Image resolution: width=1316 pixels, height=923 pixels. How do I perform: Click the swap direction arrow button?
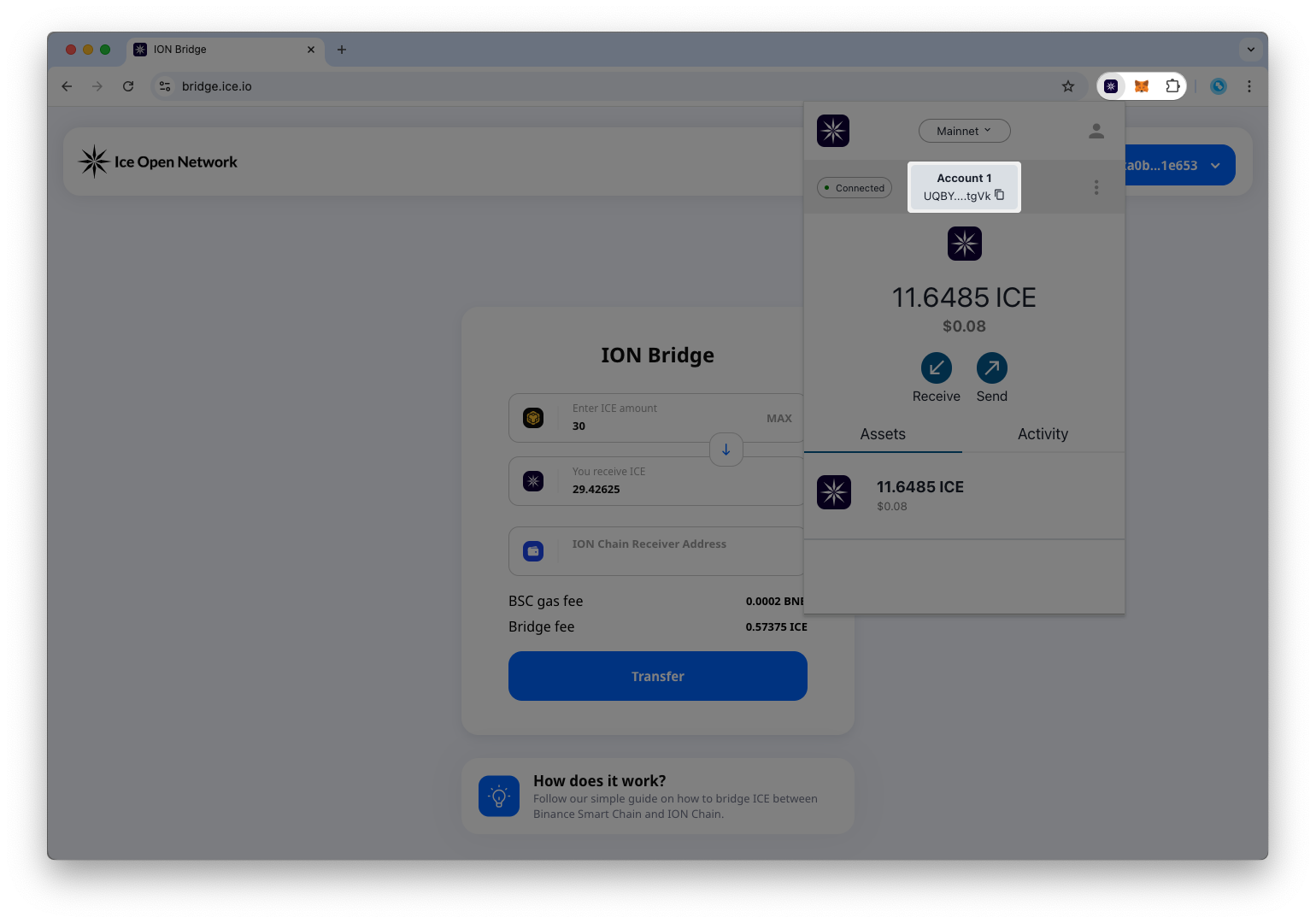[x=726, y=450]
